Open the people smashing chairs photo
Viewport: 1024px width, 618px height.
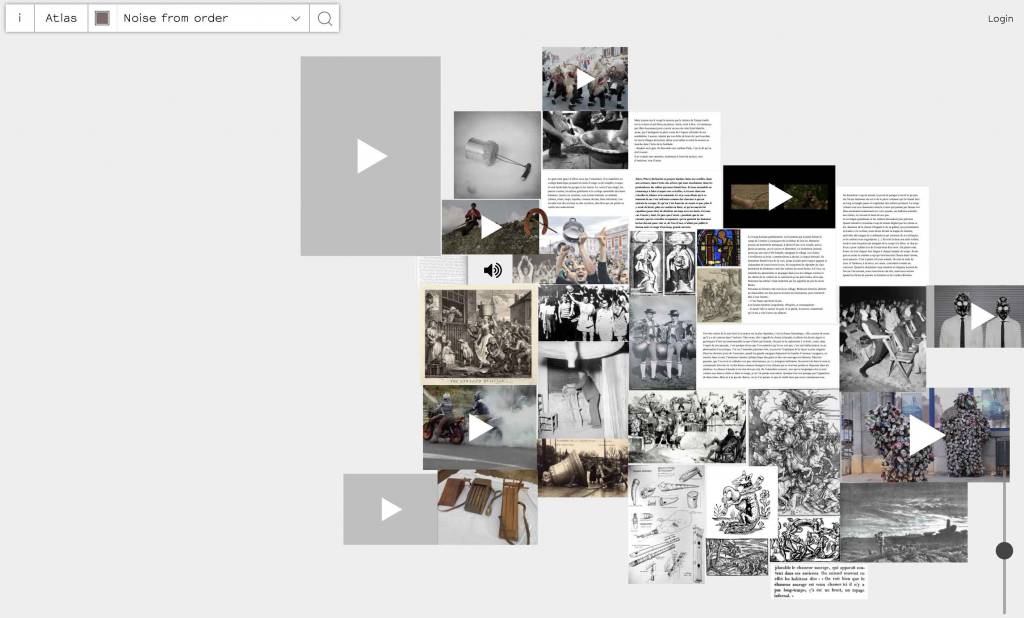(882, 338)
